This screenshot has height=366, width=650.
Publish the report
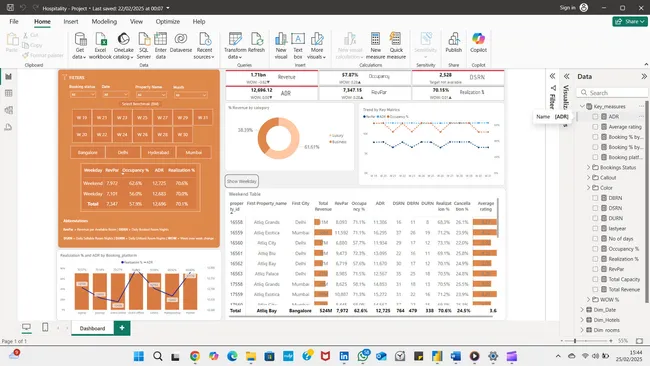click(454, 43)
